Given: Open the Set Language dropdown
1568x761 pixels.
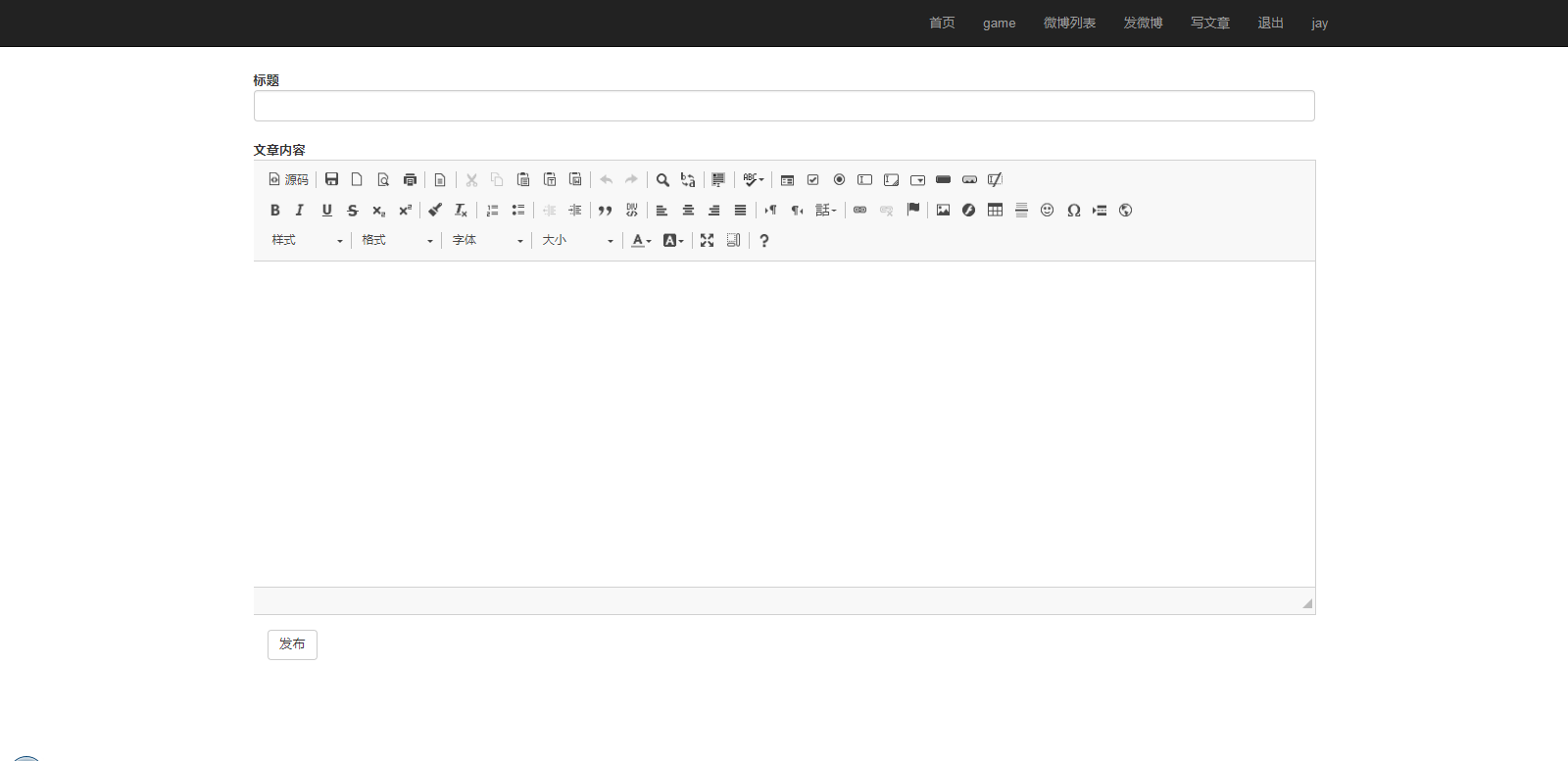Looking at the screenshot, I should [x=826, y=211].
